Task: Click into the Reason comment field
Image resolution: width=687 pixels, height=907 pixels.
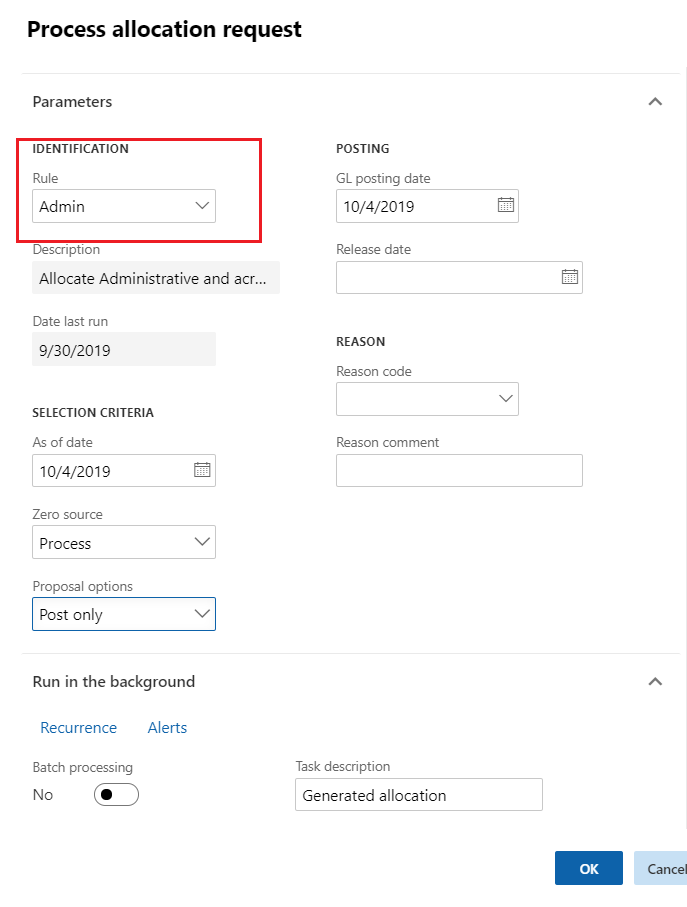Action: click(458, 470)
